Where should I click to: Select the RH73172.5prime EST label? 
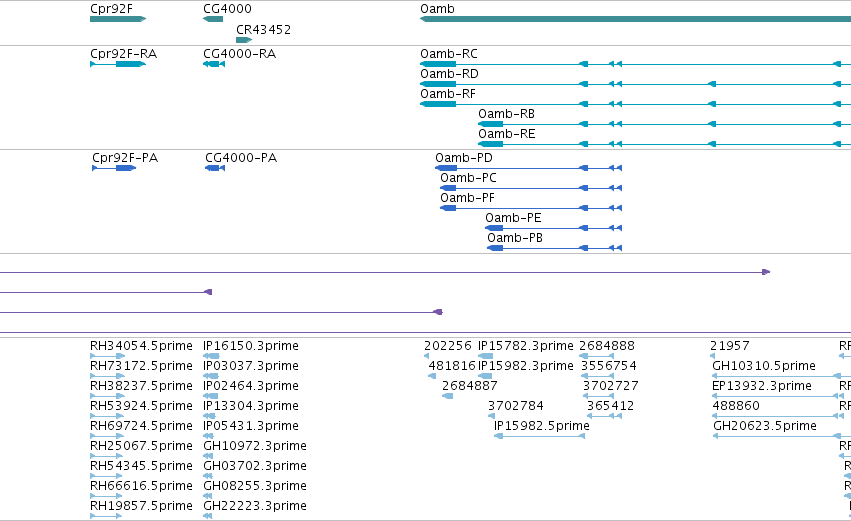click(141, 366)
